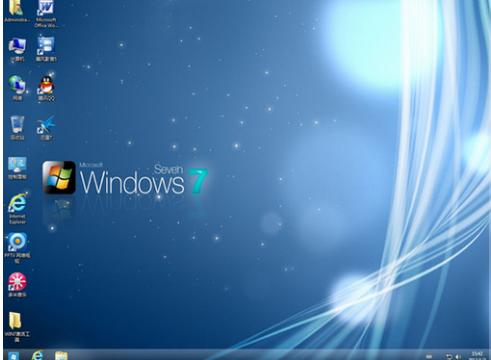This screenshot has height=360, width=491.
Task: Open the Control Panel desktop icon
Action: 17,168
